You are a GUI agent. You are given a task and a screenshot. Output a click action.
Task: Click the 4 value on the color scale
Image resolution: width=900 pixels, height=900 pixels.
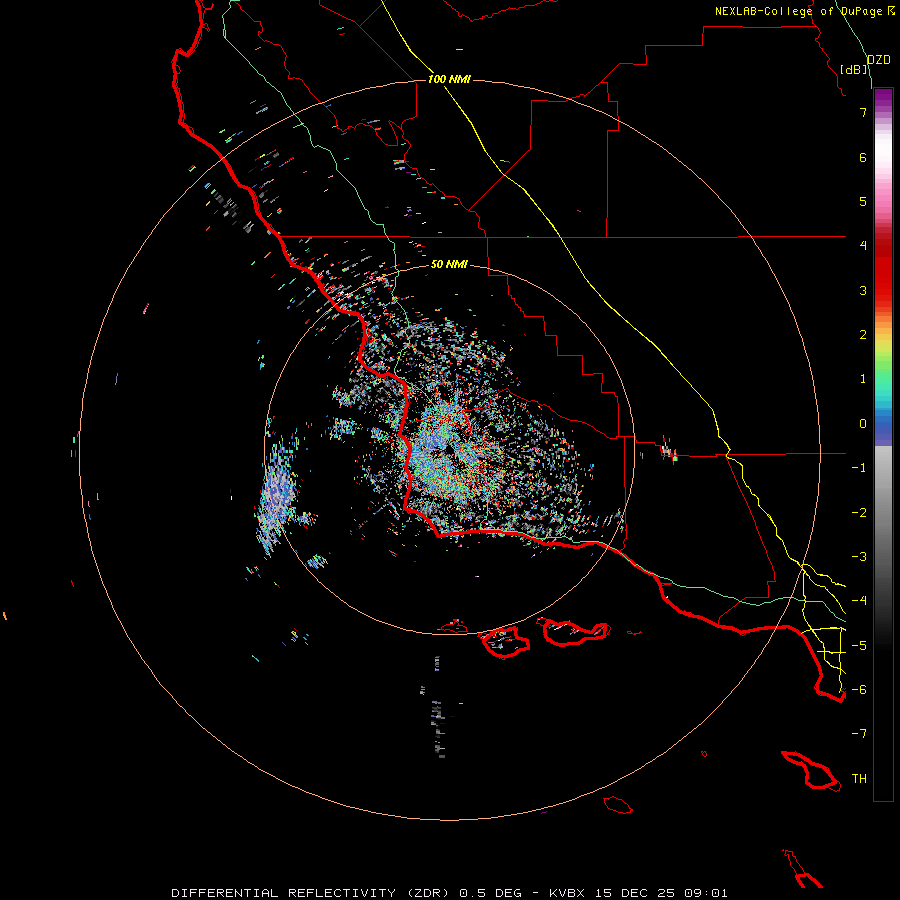863,246
